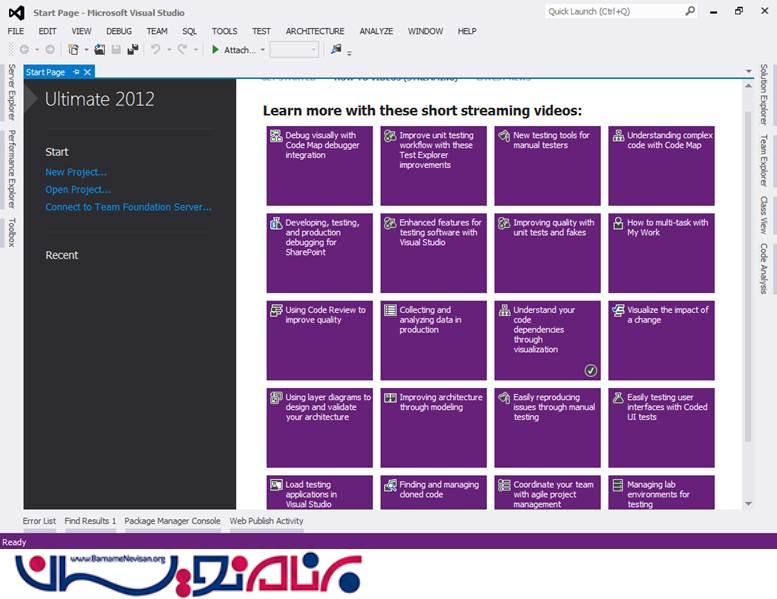Switch to Package Manager Console tab
Image resolution: width=777 pixels, height=599 pixels.
(x=172, y=521)
